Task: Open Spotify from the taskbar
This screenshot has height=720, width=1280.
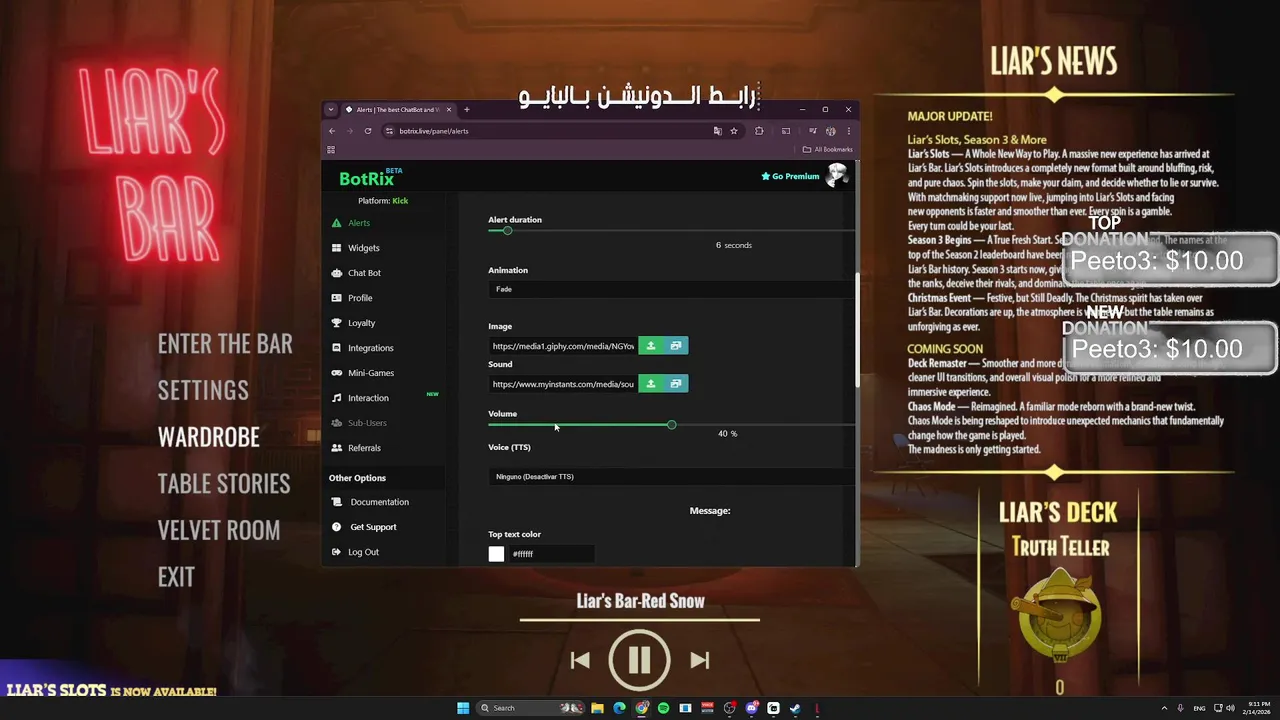Action: 663,708
